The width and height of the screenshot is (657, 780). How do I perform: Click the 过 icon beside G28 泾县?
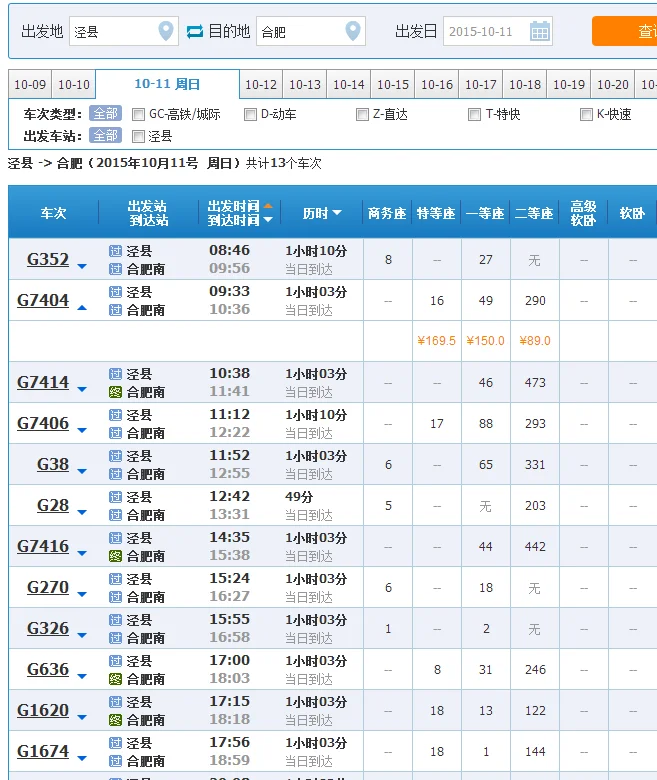pyautogui.click(x=115, y=497)
